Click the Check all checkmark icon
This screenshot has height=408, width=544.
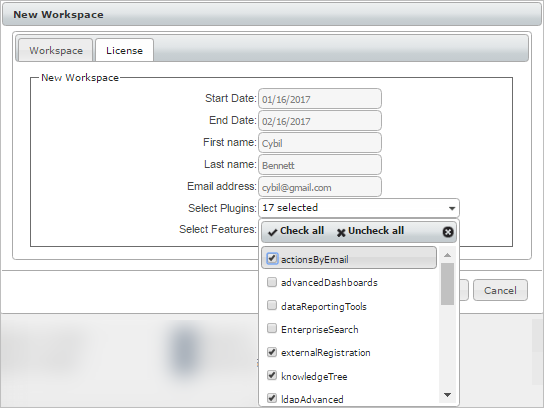pyautogui.click(x=272, y=232)
